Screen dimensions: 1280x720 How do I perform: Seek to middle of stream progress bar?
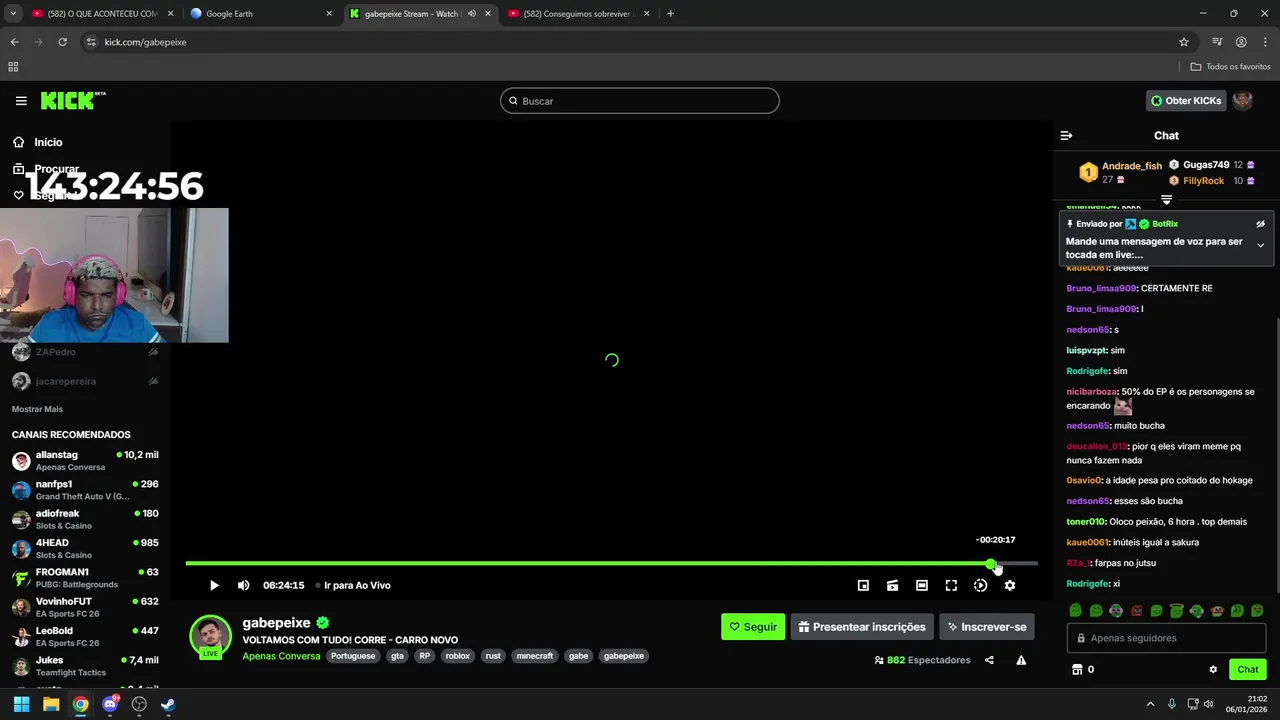pos(612,564)
